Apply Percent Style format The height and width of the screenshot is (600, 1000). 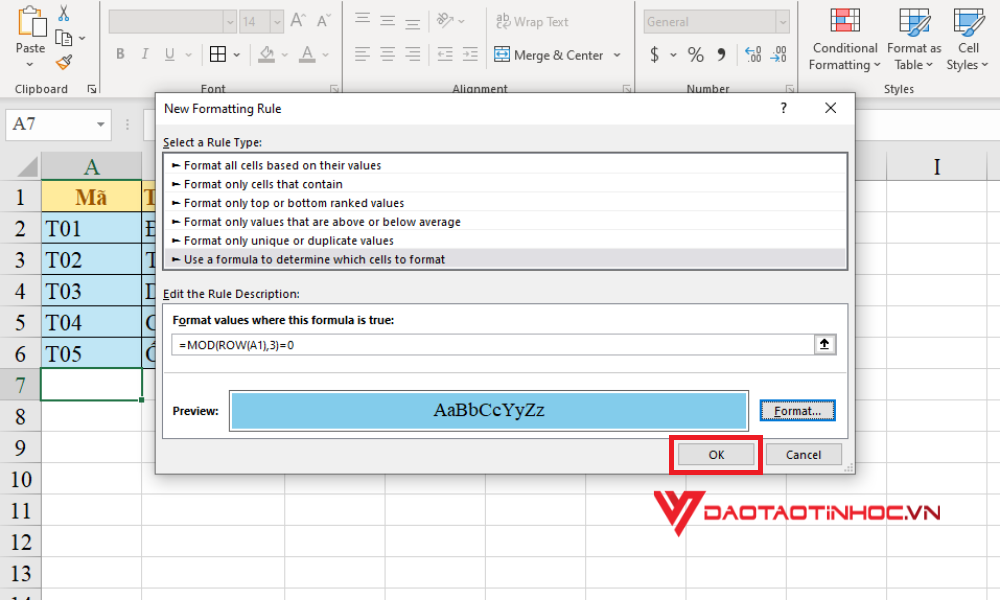(696, 55)
